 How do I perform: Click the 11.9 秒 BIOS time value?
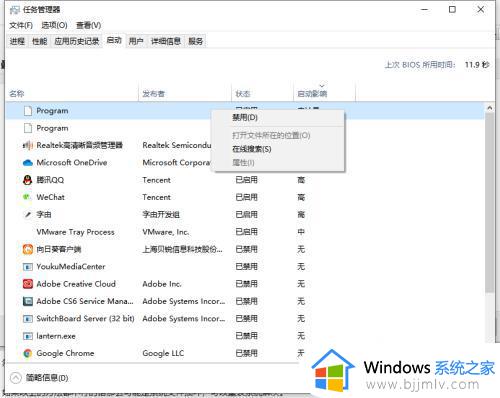click(477, 65)
